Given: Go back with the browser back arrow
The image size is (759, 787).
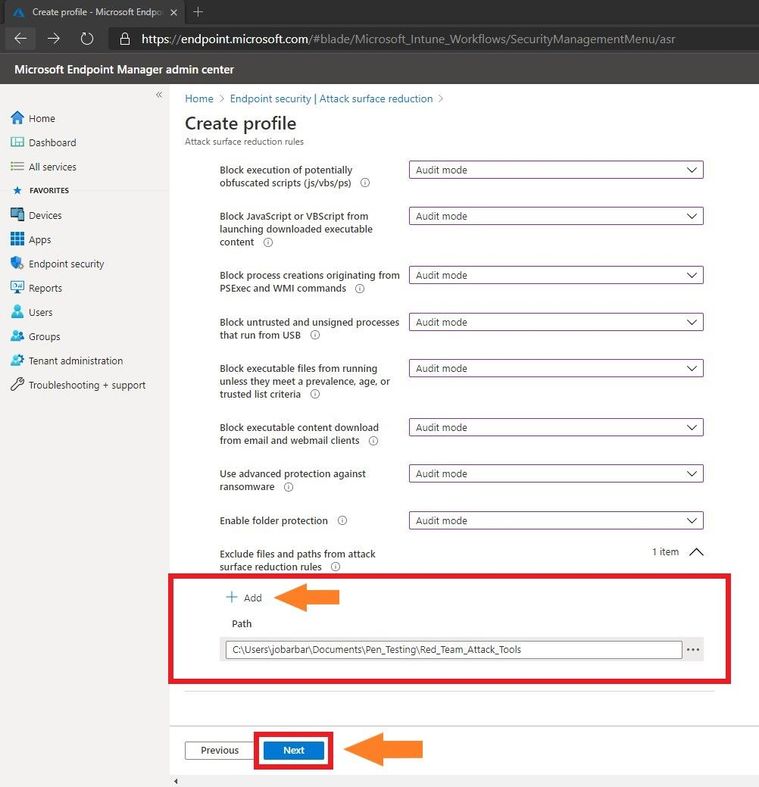Looking at the screenshot, I should (x=21, y=39).
